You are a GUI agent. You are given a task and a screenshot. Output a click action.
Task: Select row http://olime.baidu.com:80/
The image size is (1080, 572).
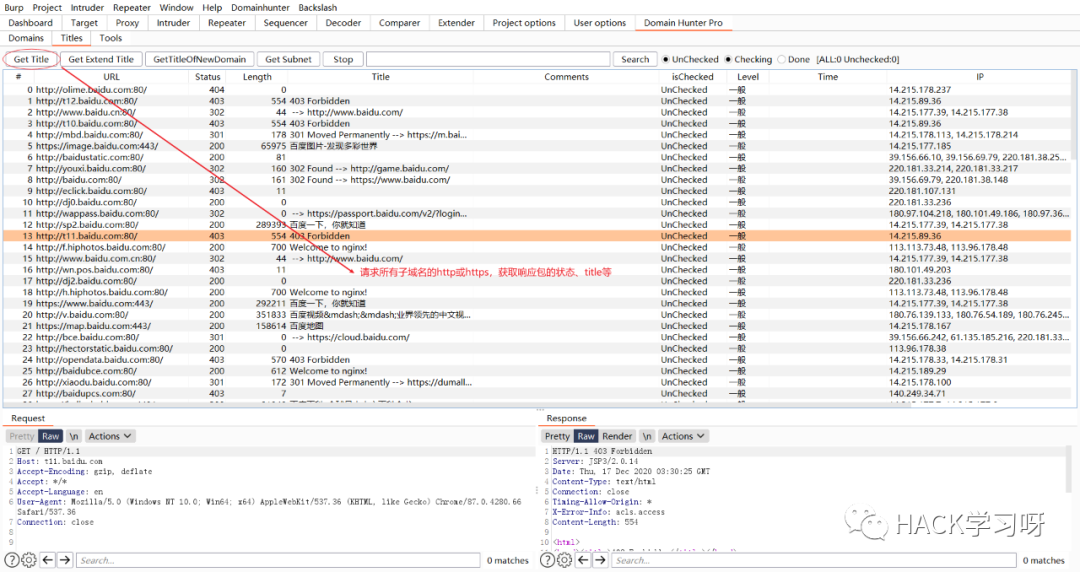point(537,90)
